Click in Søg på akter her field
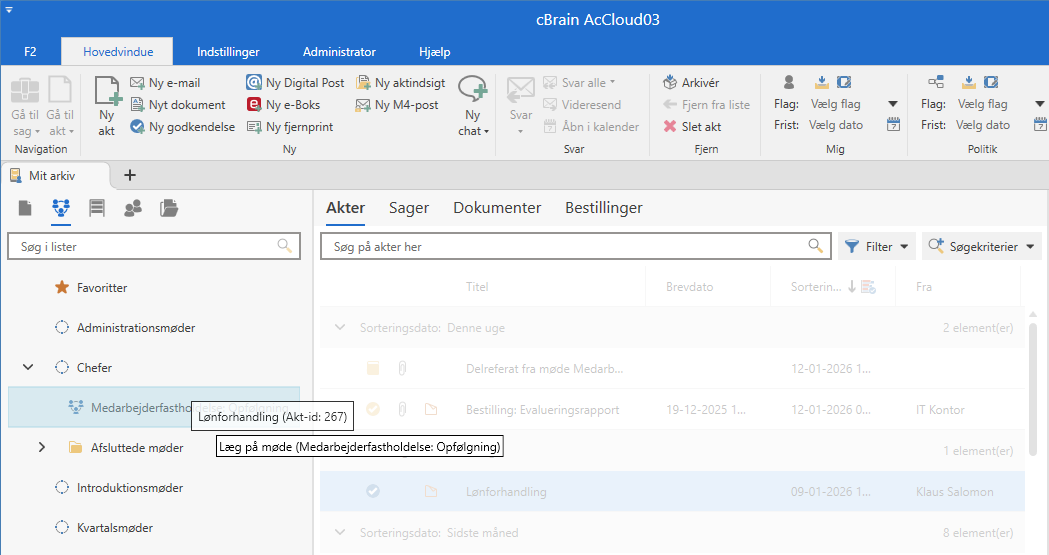The height and width of the screenshot is (555, 1049). tap(576, 246)
